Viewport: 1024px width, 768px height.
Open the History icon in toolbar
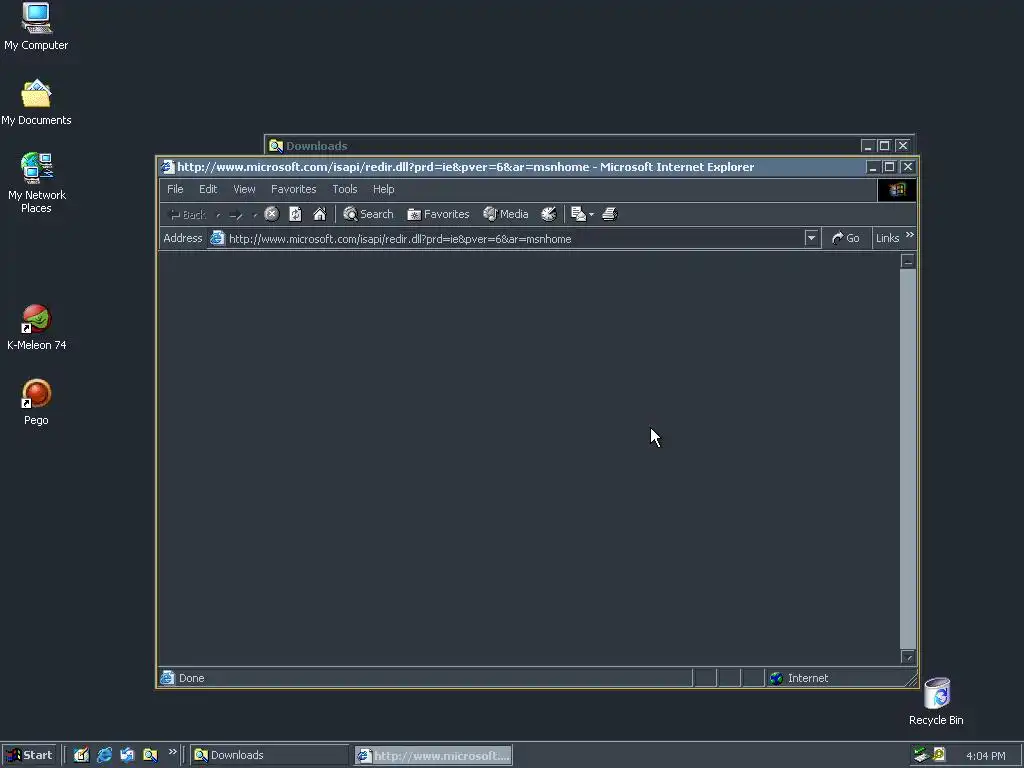point(549,214)
